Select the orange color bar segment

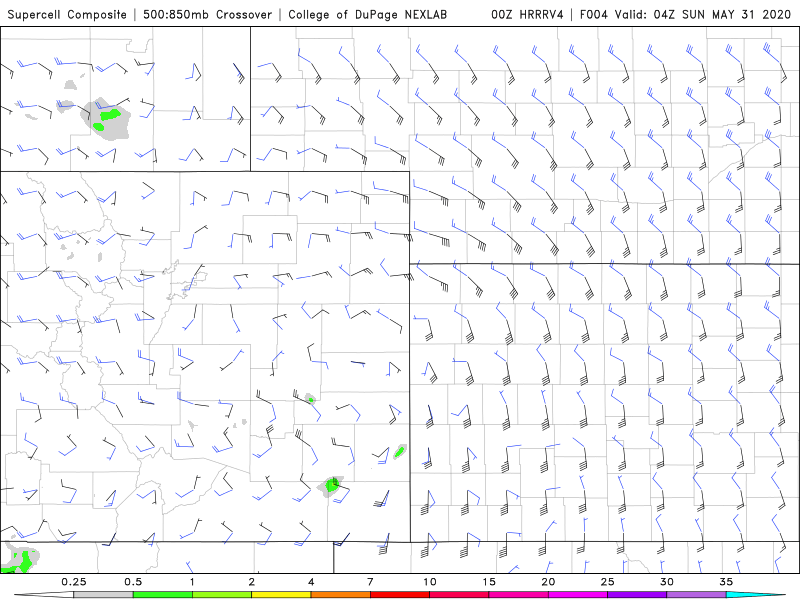340,595
